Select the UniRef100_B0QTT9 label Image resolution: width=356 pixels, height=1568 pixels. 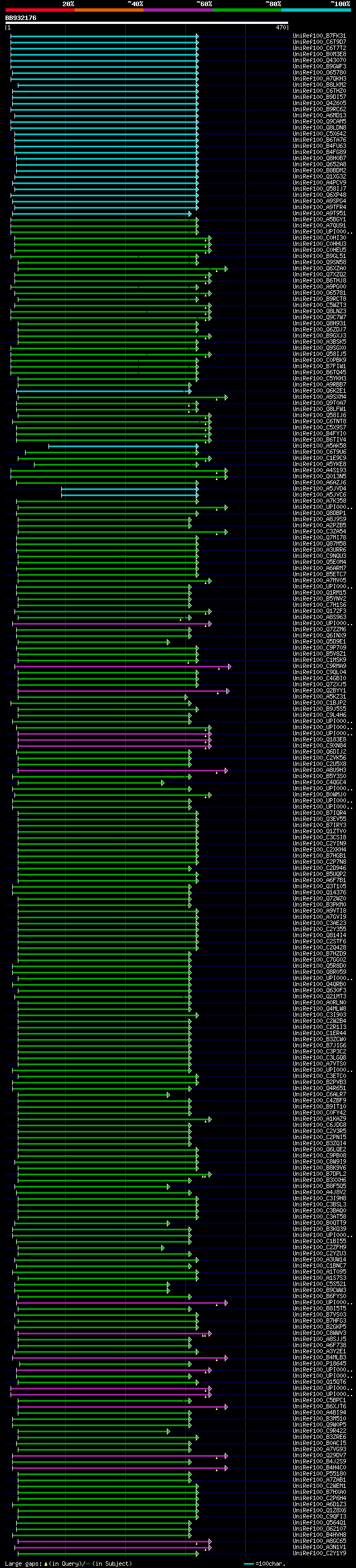319,1222
